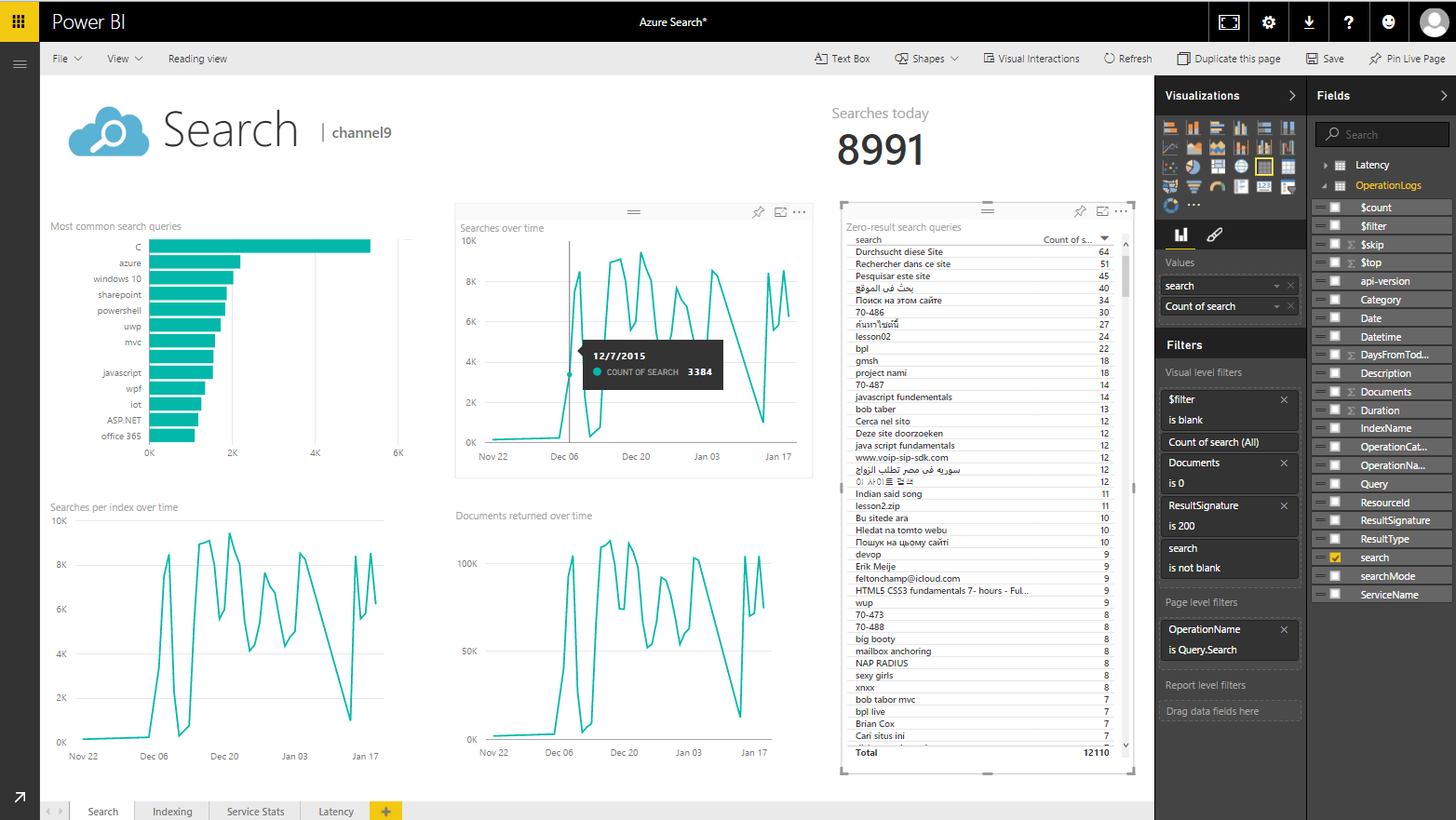Check the $filter field checkbox
The height and width of the screenshot is (820, 1456).
pyautogui.click(x=1335, y=226)
